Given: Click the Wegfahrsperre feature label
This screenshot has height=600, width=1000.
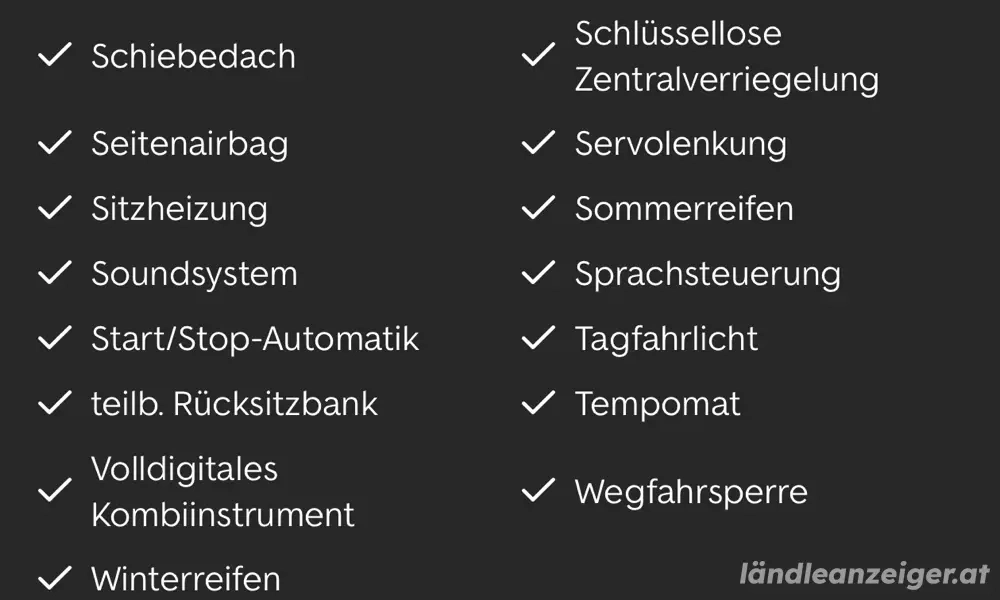Looking at the screenshot, I should pos(690,492).
